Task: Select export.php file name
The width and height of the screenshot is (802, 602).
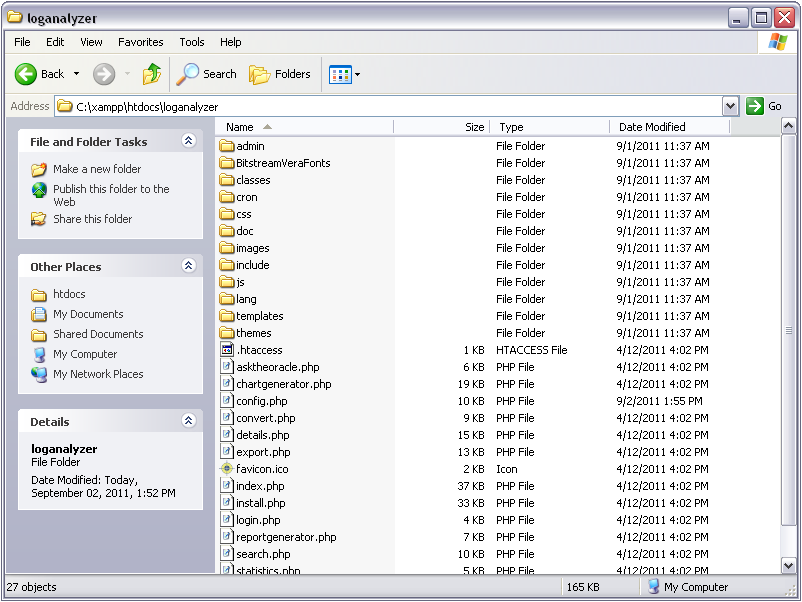Action: coord(263,452)
